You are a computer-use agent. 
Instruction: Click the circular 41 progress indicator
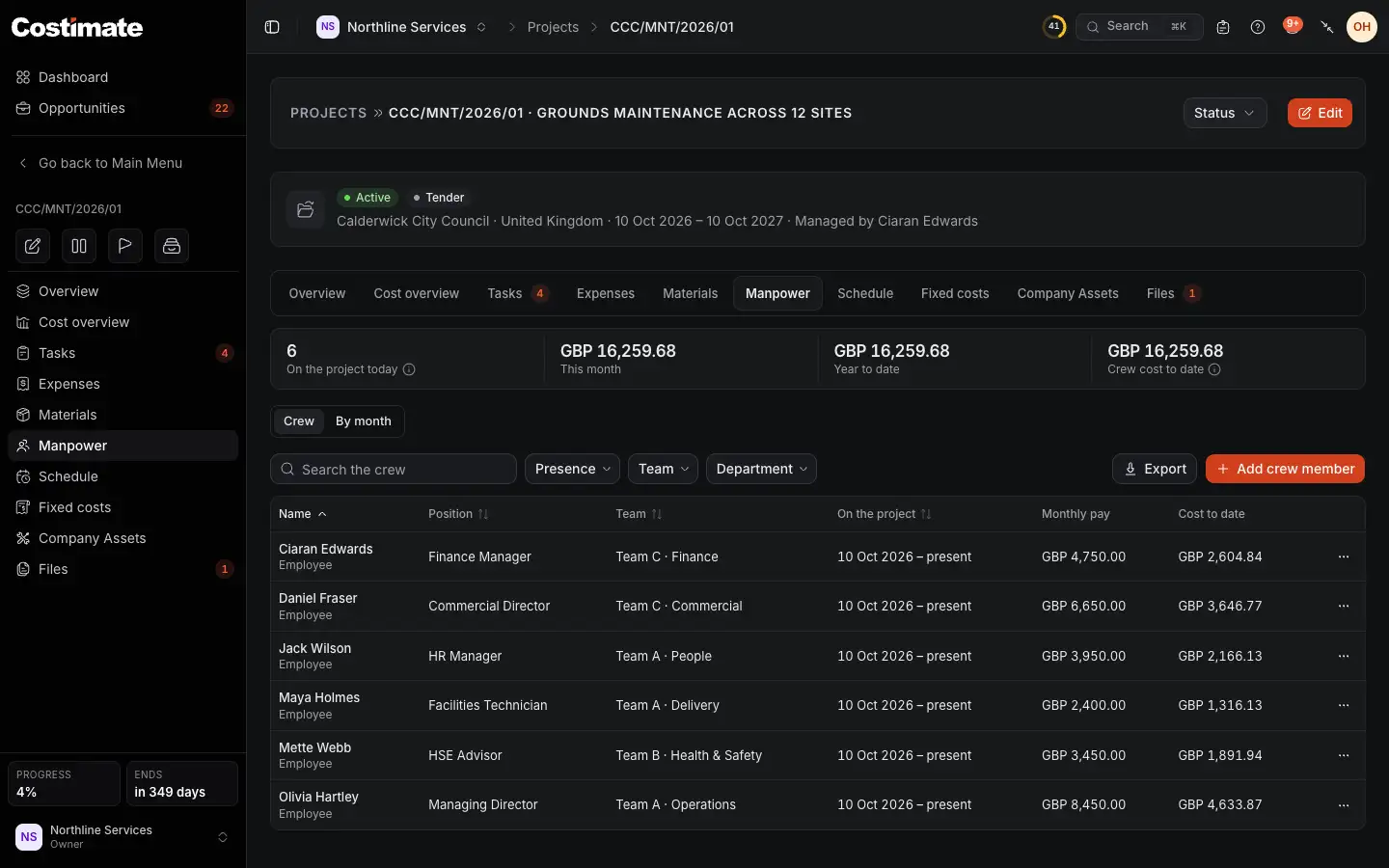tap(1054, 27)
